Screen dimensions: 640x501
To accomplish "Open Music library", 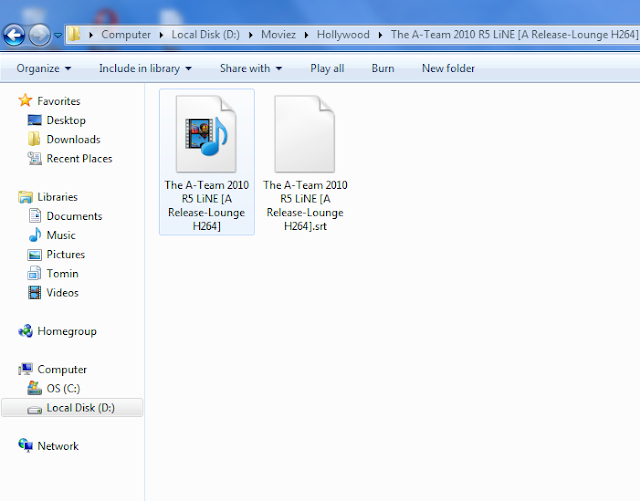I will 61,235.
